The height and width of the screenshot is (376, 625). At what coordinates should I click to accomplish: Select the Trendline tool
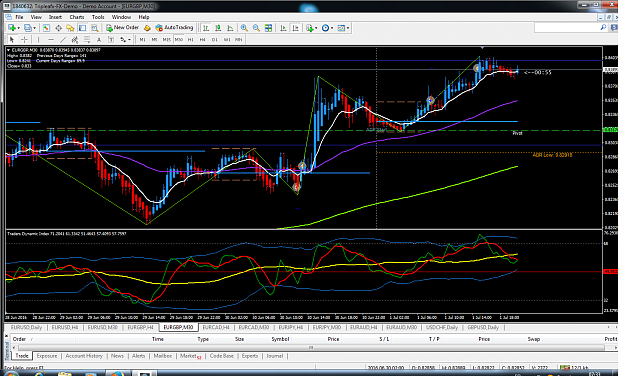(63, 39)
